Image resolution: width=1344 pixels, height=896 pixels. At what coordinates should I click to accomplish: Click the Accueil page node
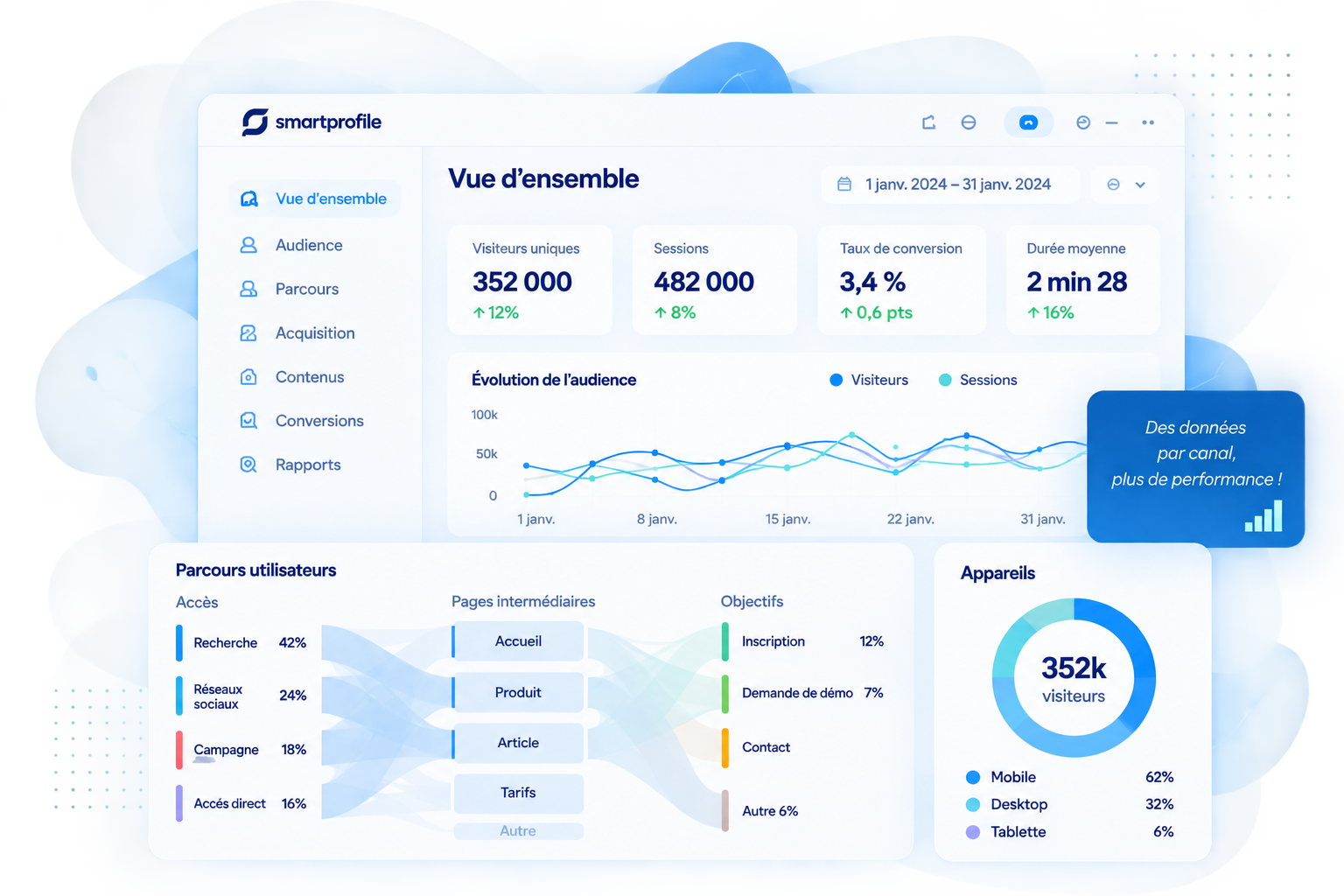tap(518, 641)
